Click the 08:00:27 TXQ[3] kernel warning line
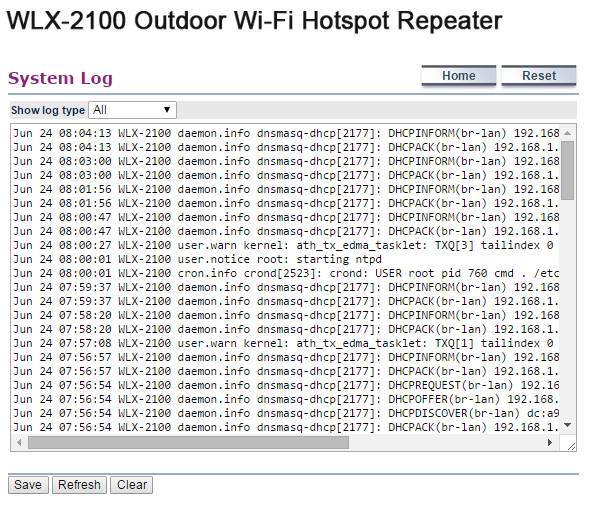Image resolution: width=600 pixels, height=505 pixels. pos(283,245)
